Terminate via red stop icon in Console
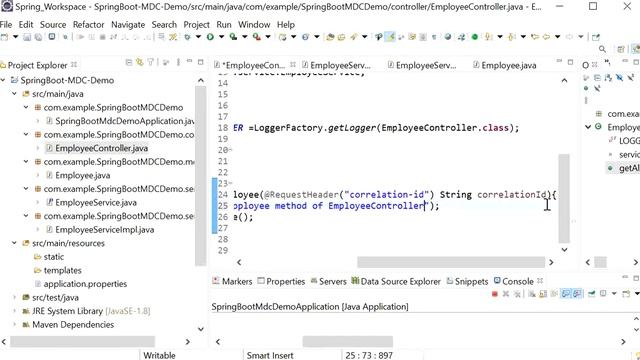The image size is (640, 360). pyautogui.click(x=495, y=294)
